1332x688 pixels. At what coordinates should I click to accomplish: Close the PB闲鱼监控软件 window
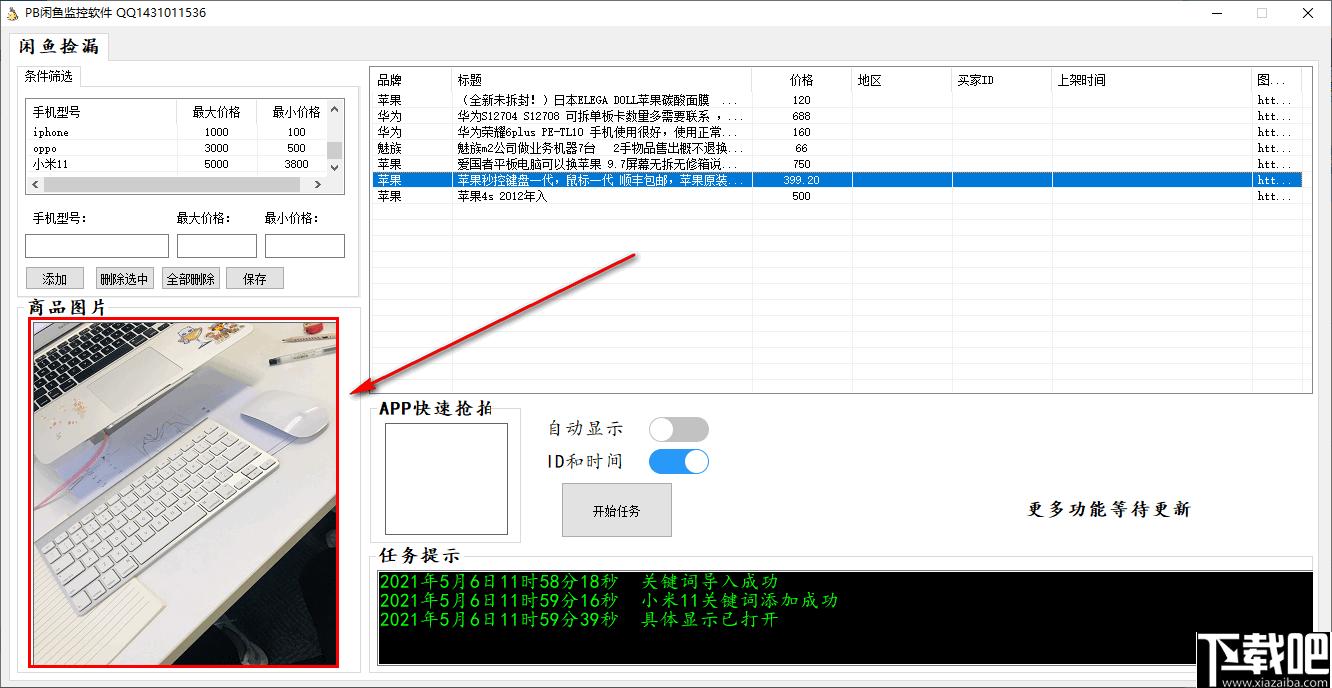(1308, 13)
